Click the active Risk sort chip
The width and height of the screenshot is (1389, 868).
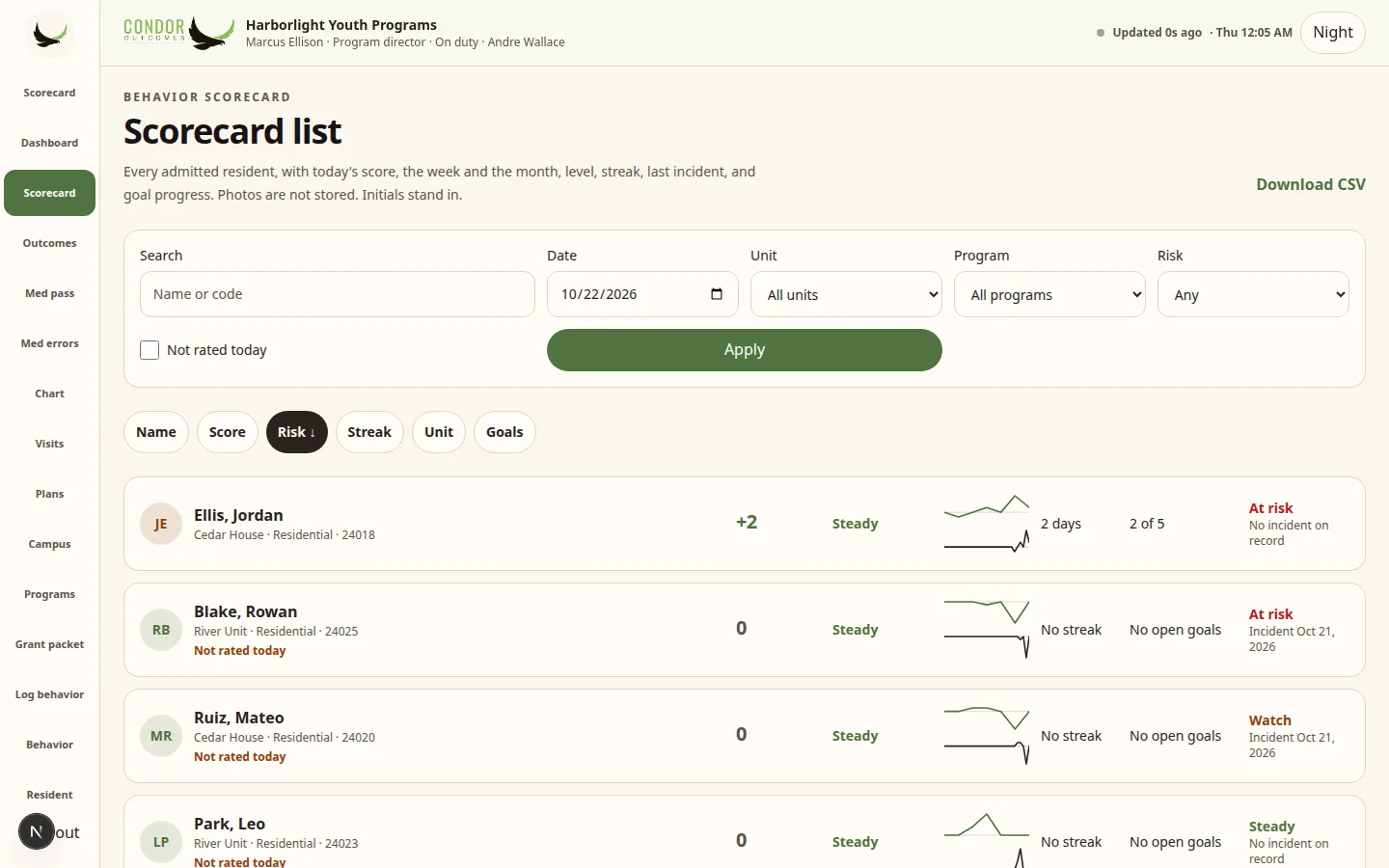[x=297, y=432]
